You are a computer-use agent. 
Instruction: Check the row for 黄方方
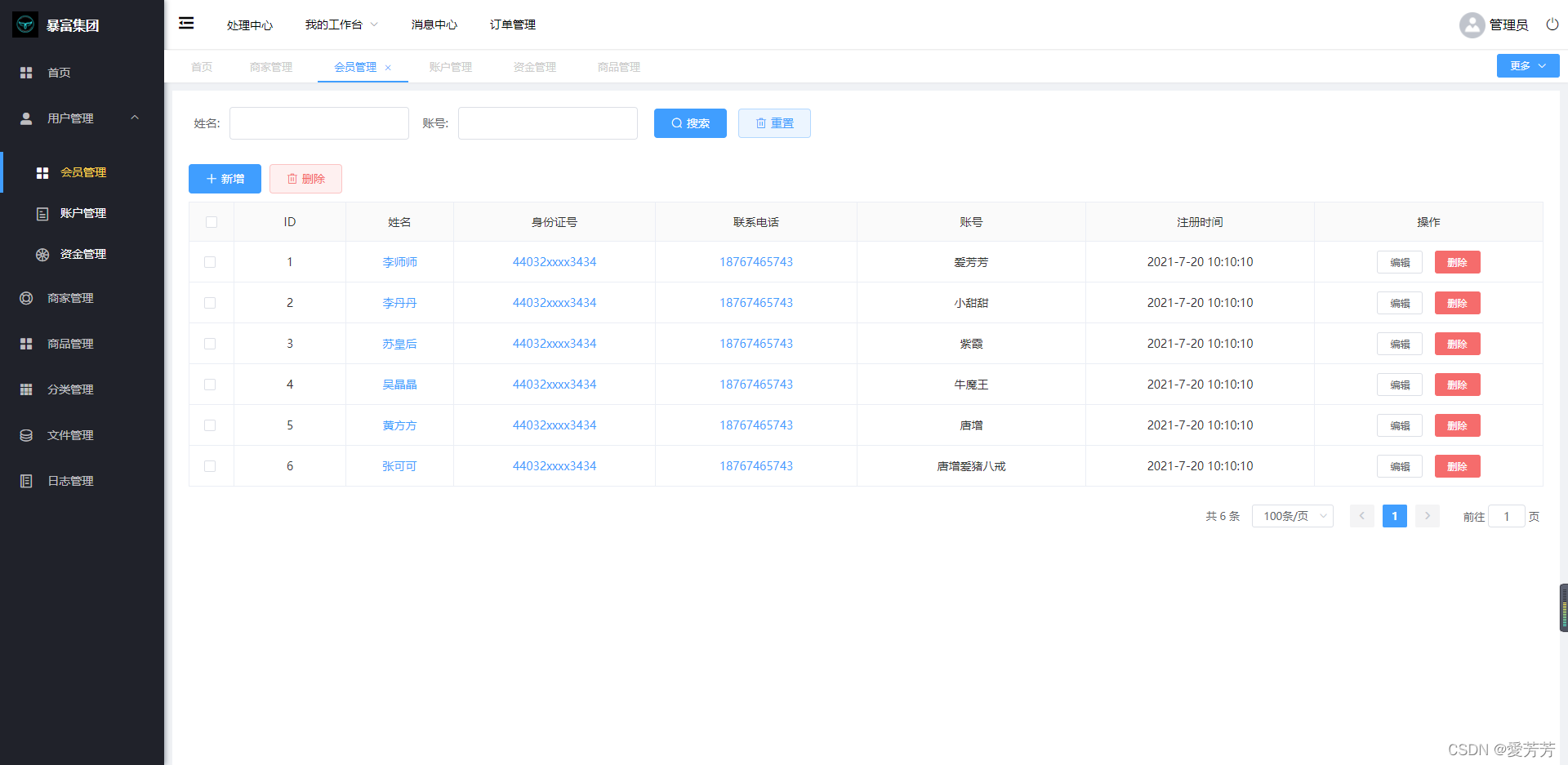tap(210, 425)
